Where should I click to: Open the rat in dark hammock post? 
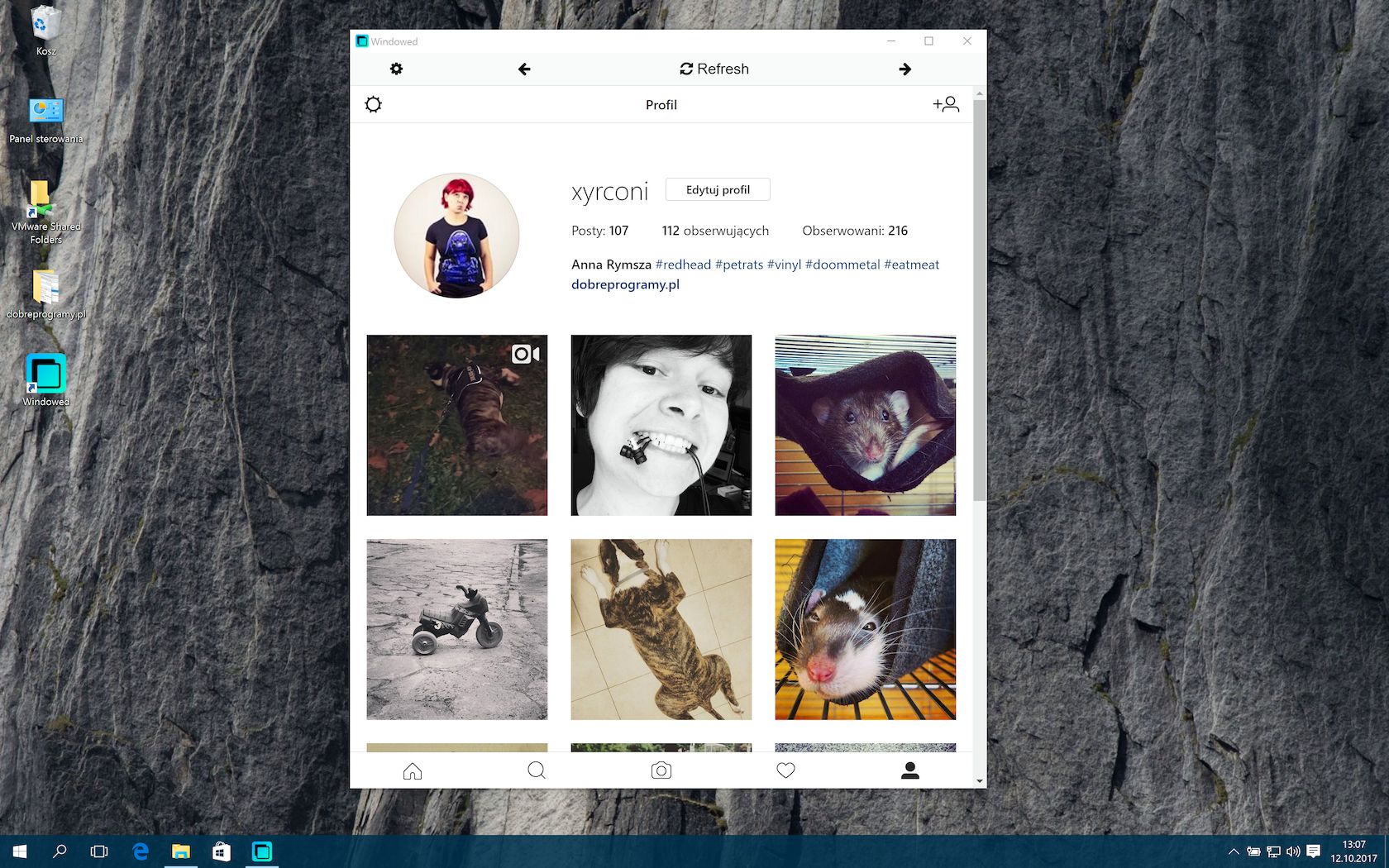(866, 425)
